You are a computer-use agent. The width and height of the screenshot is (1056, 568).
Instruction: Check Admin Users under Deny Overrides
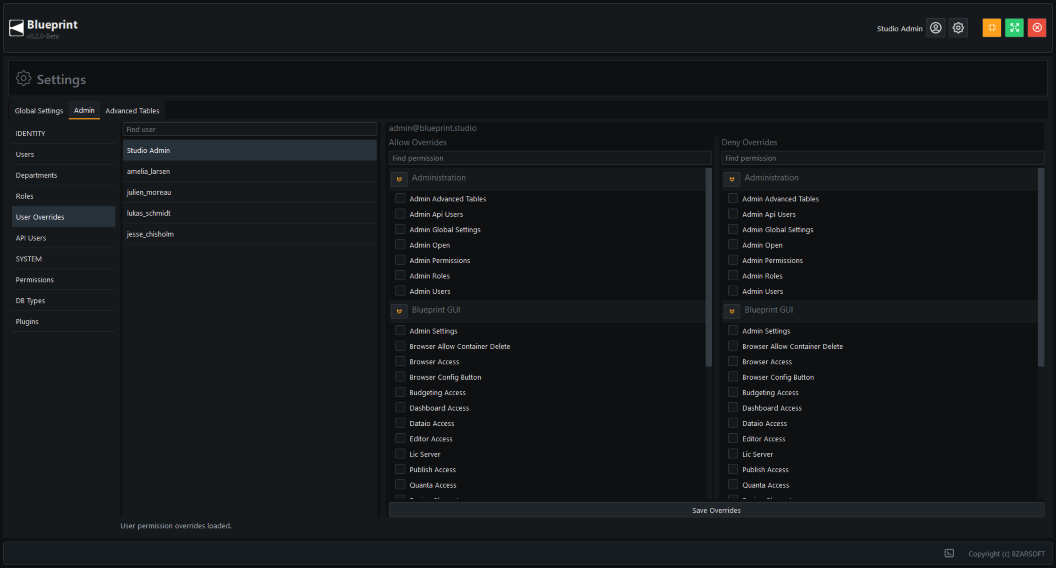(x=733, y=291)
